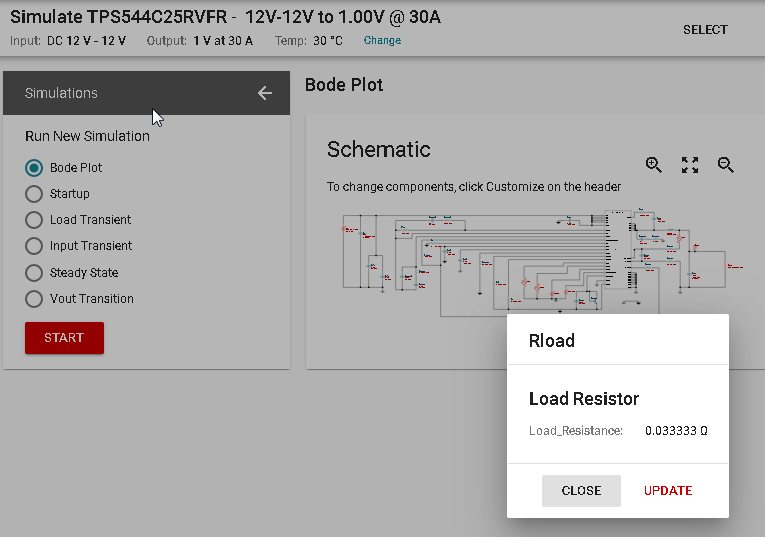Viewport: 765px width, 537px height.
Task: Click UPDATE in the Rload dialog
Action: pos(668,491)
